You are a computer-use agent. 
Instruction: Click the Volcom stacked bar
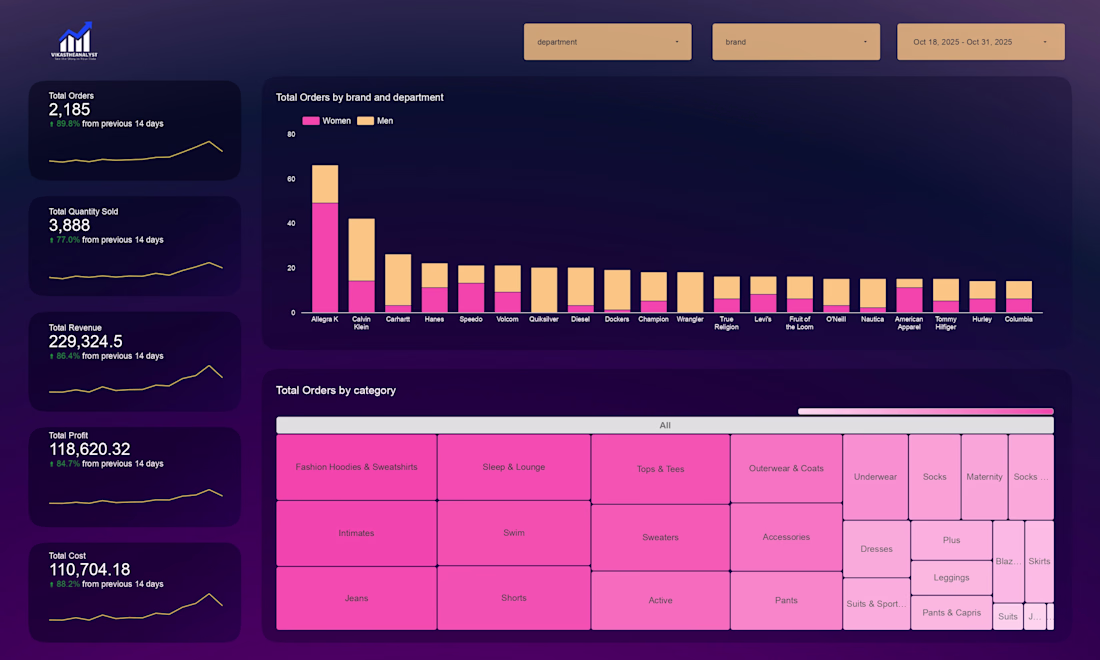click(507, 289)
